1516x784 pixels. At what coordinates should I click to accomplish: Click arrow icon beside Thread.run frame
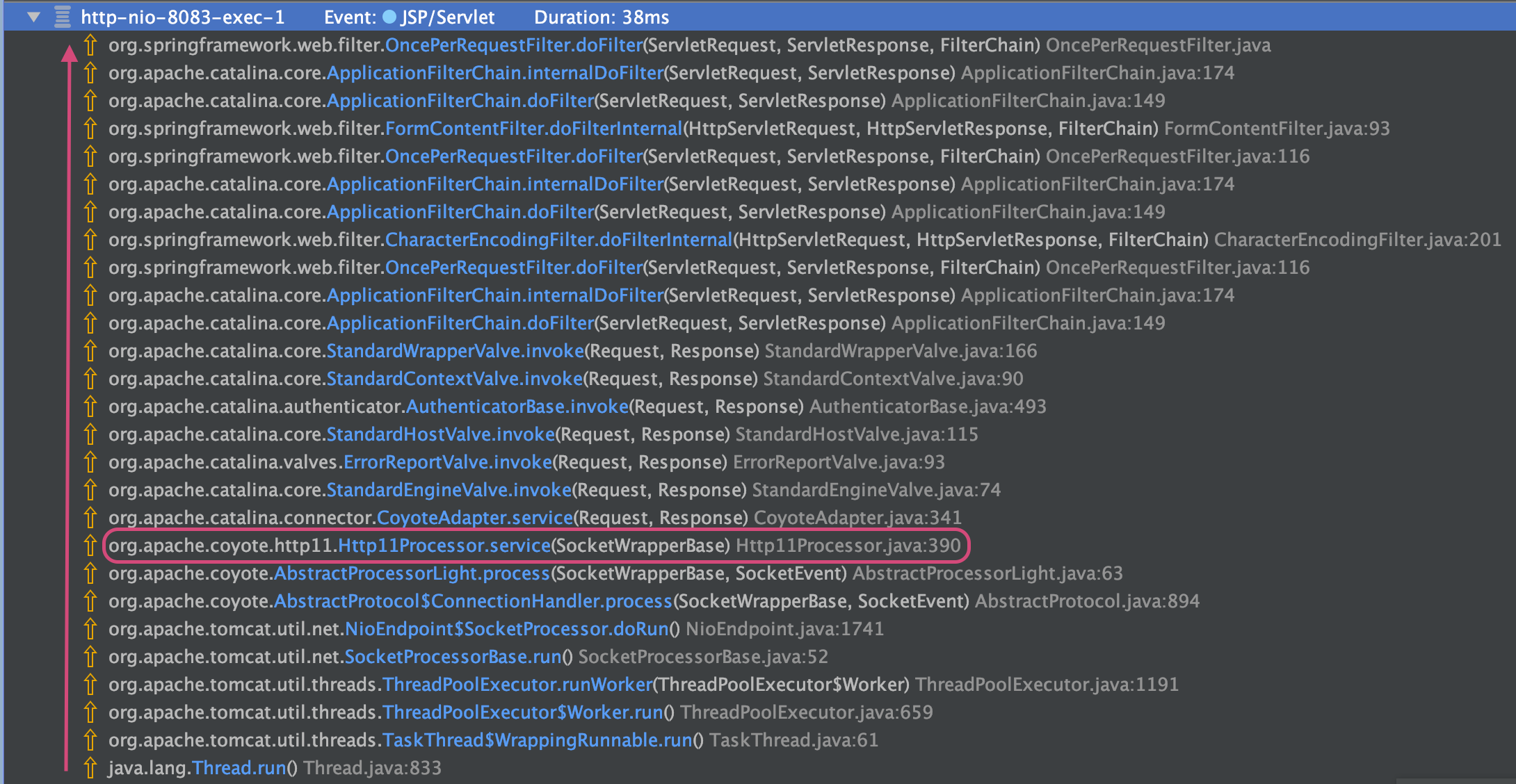90,768
